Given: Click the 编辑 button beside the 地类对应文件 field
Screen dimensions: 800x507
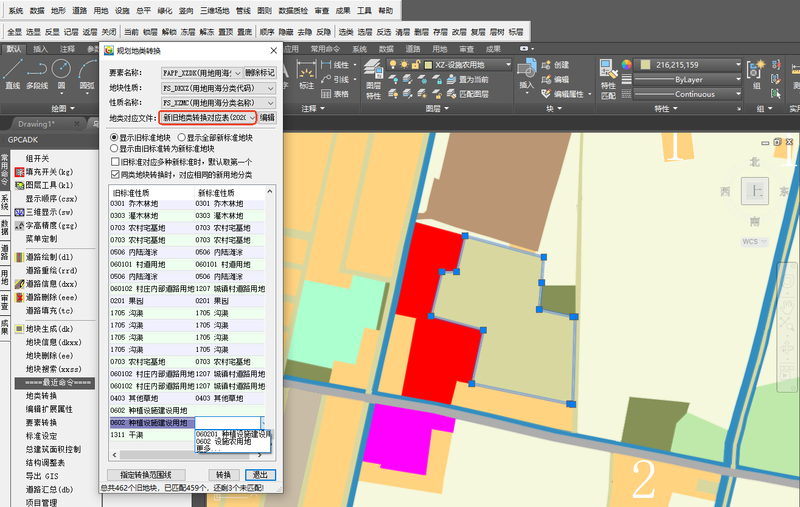Looking at the screenshot, I should (267, 118).
